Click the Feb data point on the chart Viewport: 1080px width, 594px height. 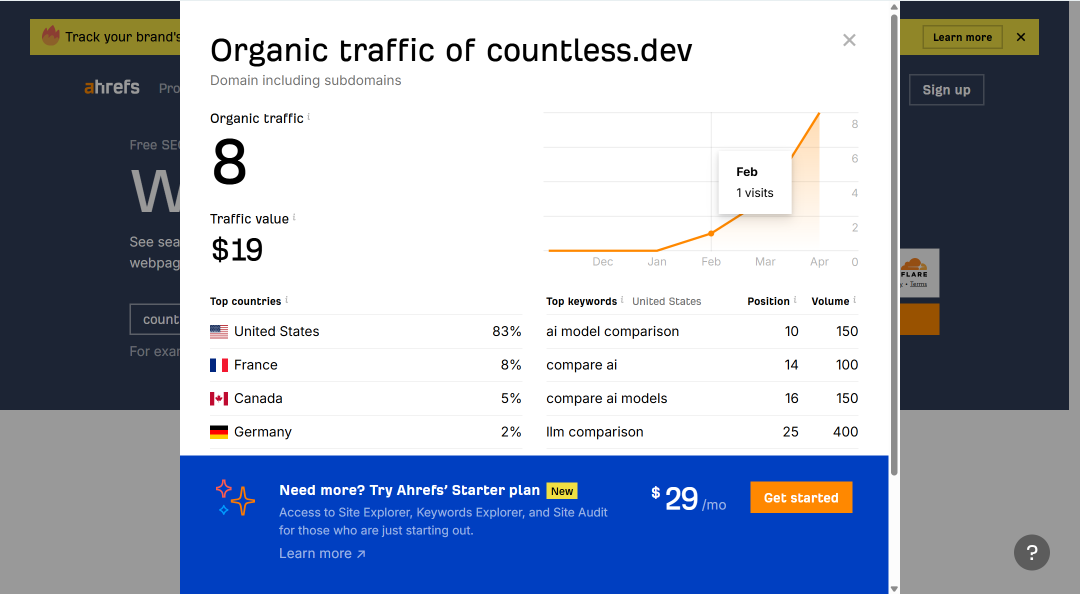coord(711,234)
